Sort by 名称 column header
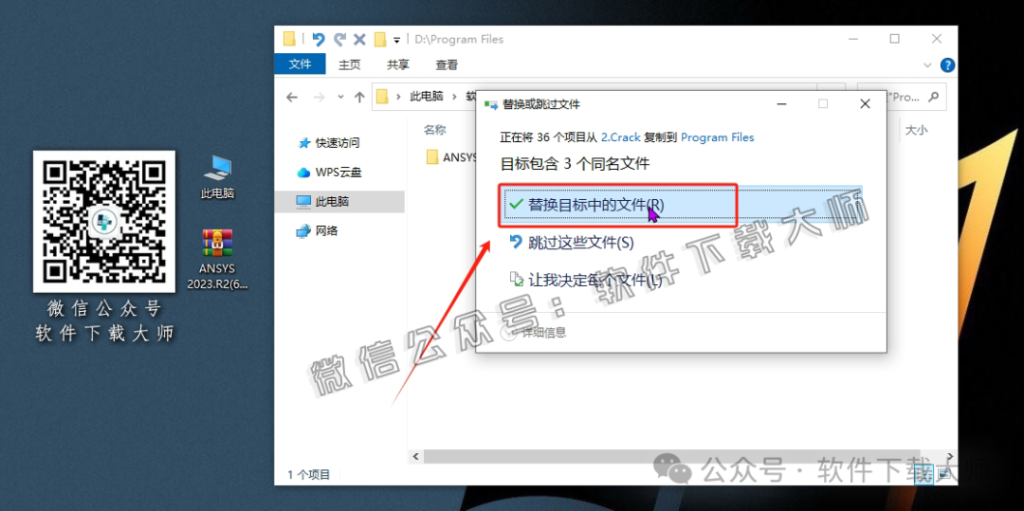 [x=435, y=129]
